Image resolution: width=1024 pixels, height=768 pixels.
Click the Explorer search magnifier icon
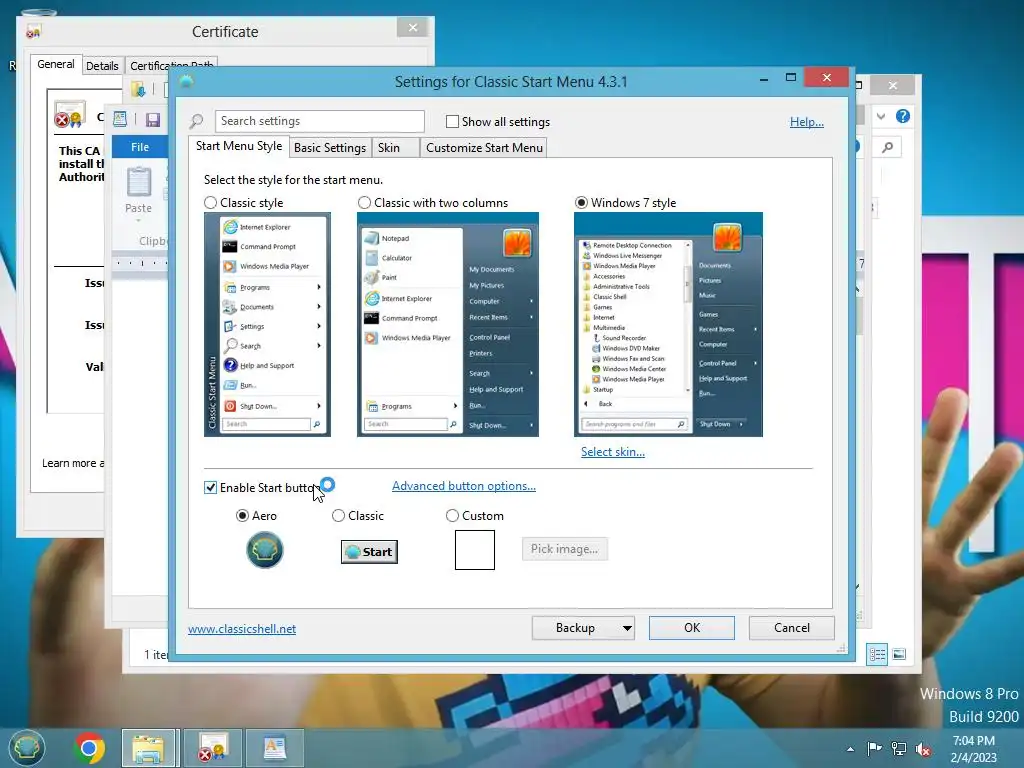point(888,148)
